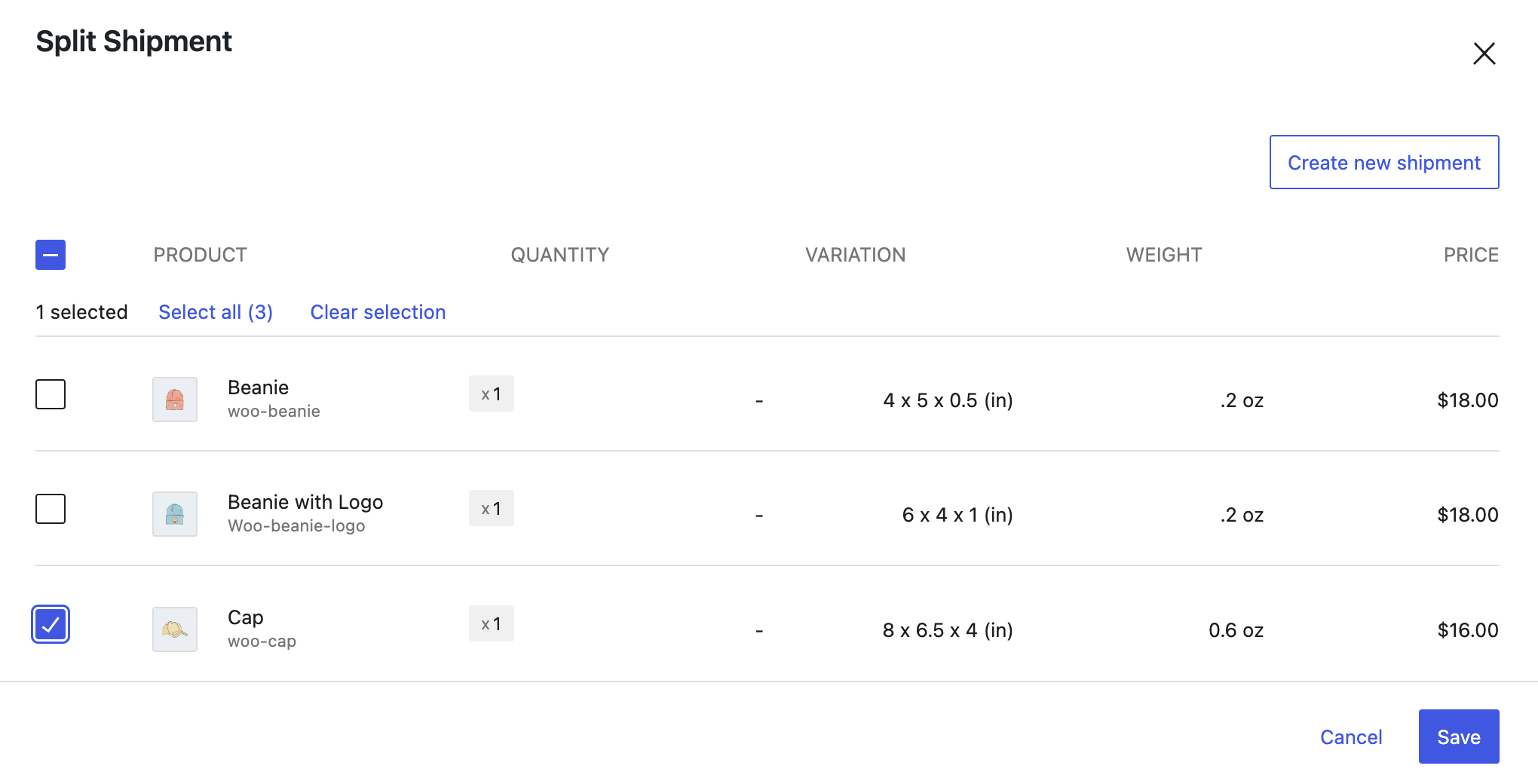1538x784 pixels.
Task: Click the PRODUCT column header
Action: pyautogui.click(x=200, y=255)
